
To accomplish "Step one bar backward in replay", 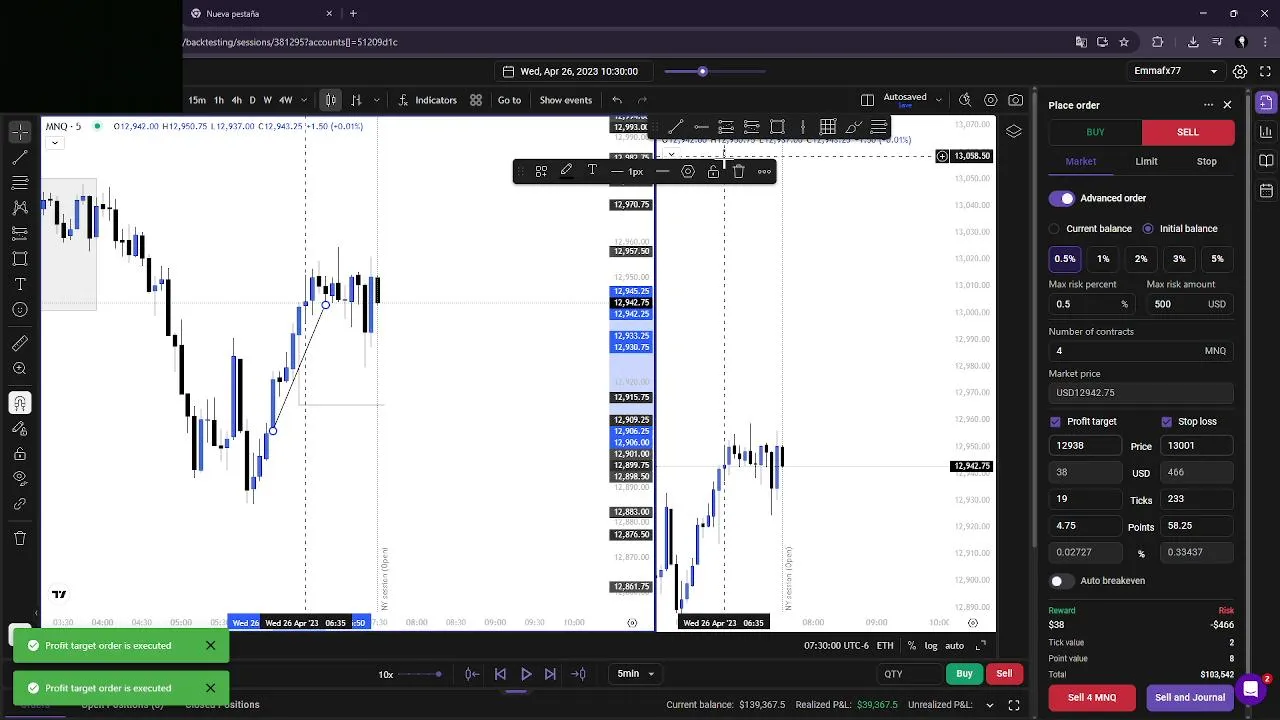I will (x=500, y=674).
